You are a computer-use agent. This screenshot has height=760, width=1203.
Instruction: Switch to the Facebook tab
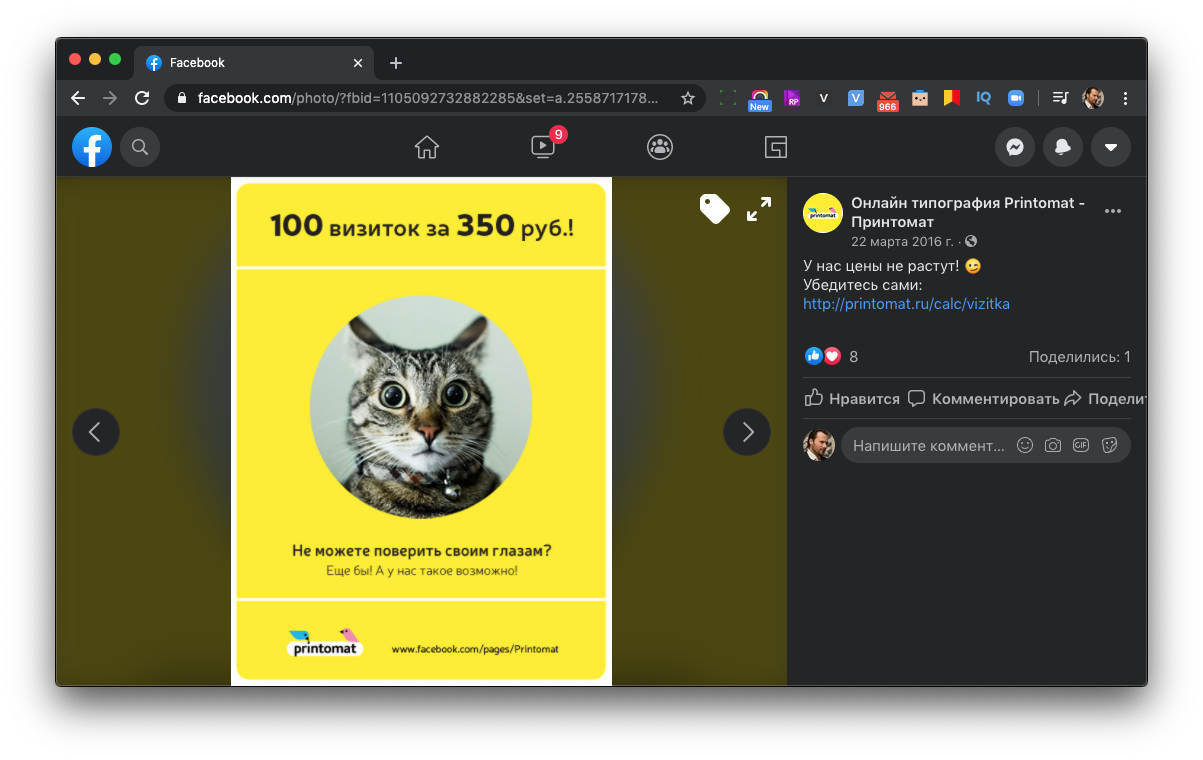click(254, 63)
